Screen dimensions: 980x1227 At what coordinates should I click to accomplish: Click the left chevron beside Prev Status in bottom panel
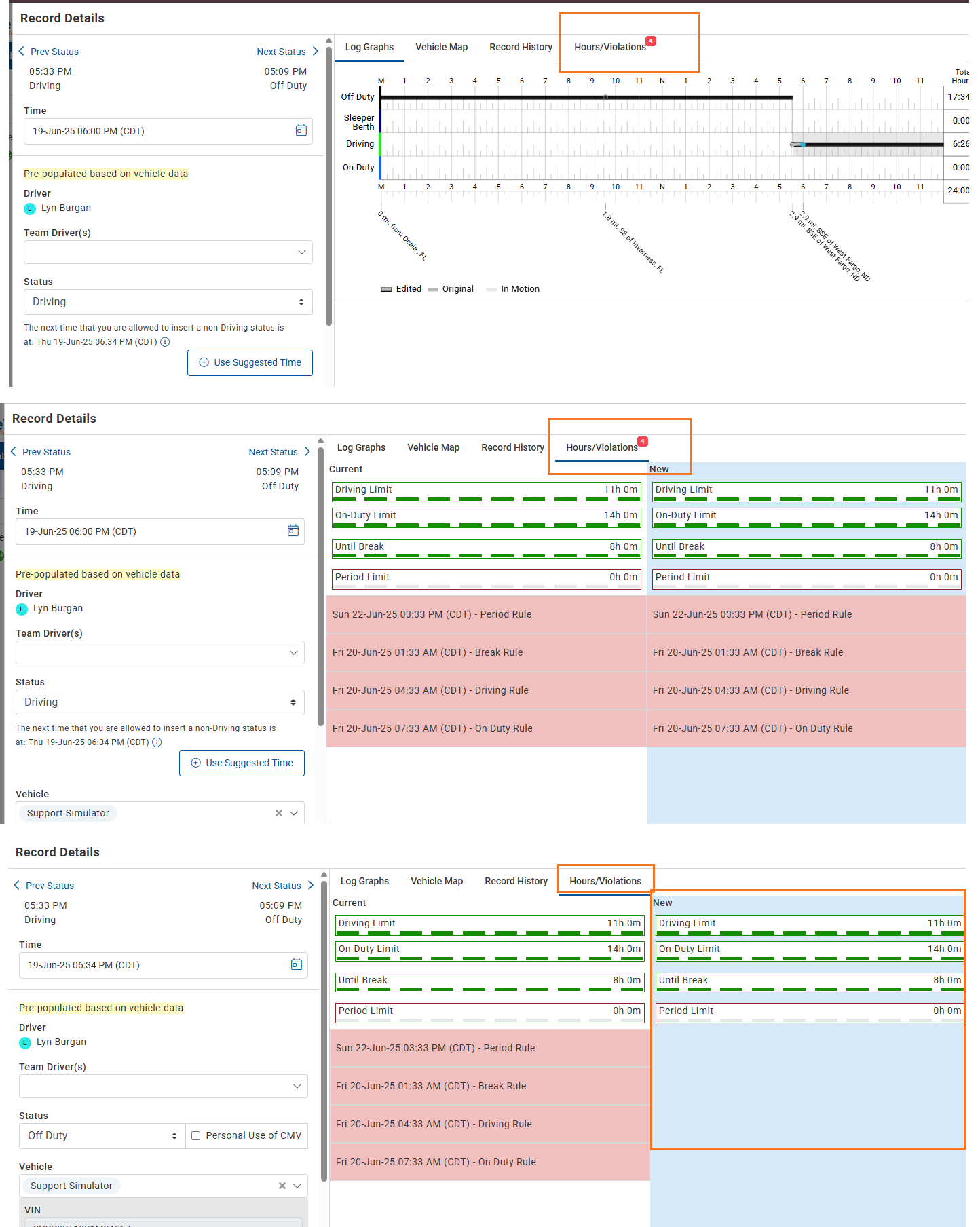point(17,886)
